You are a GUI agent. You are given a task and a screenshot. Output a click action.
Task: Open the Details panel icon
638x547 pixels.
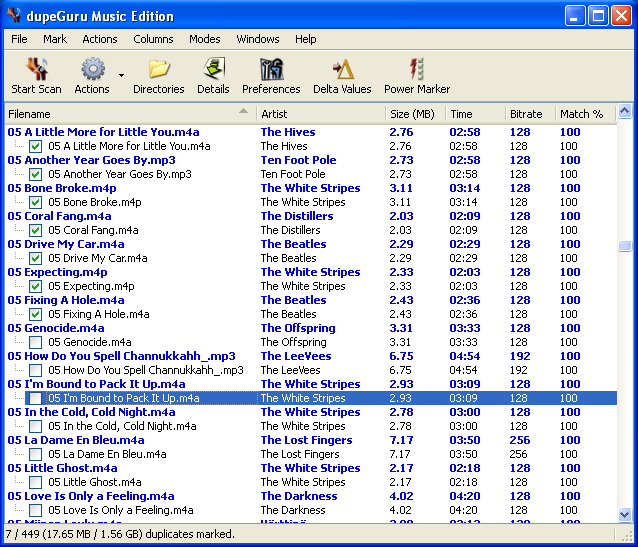213,69
